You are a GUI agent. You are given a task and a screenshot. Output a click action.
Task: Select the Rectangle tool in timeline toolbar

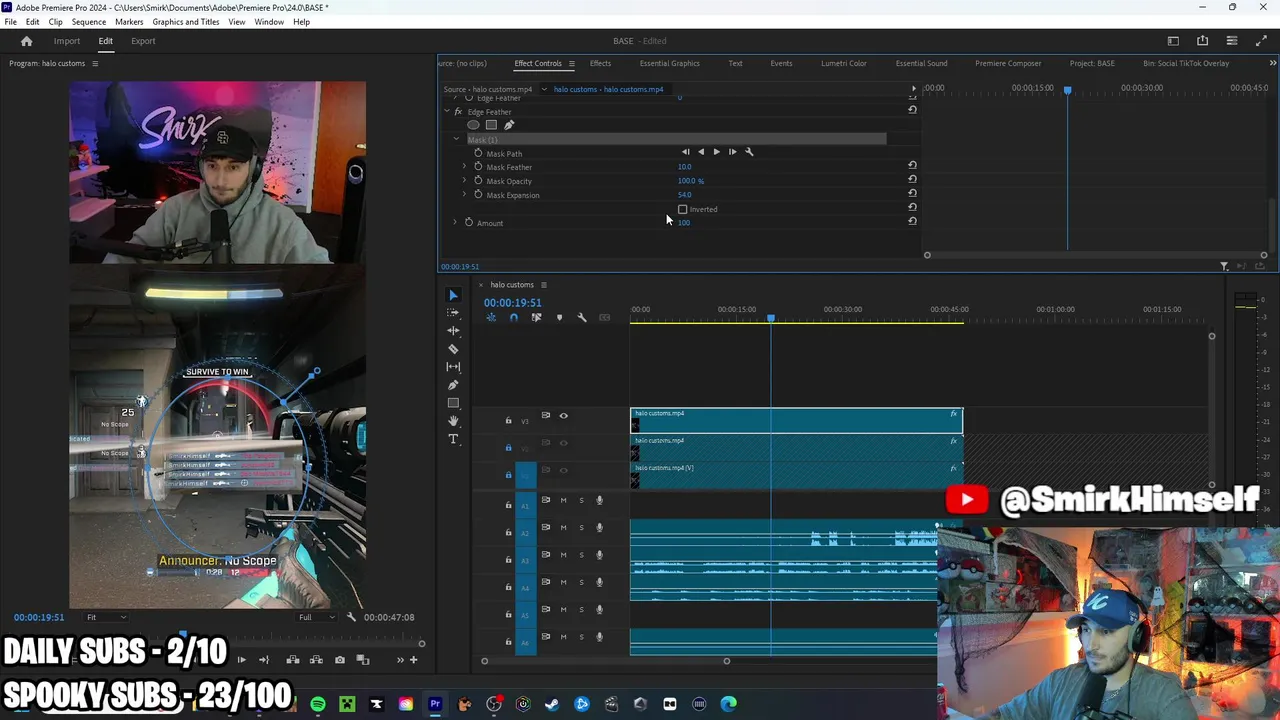click(x=453, y=403)
